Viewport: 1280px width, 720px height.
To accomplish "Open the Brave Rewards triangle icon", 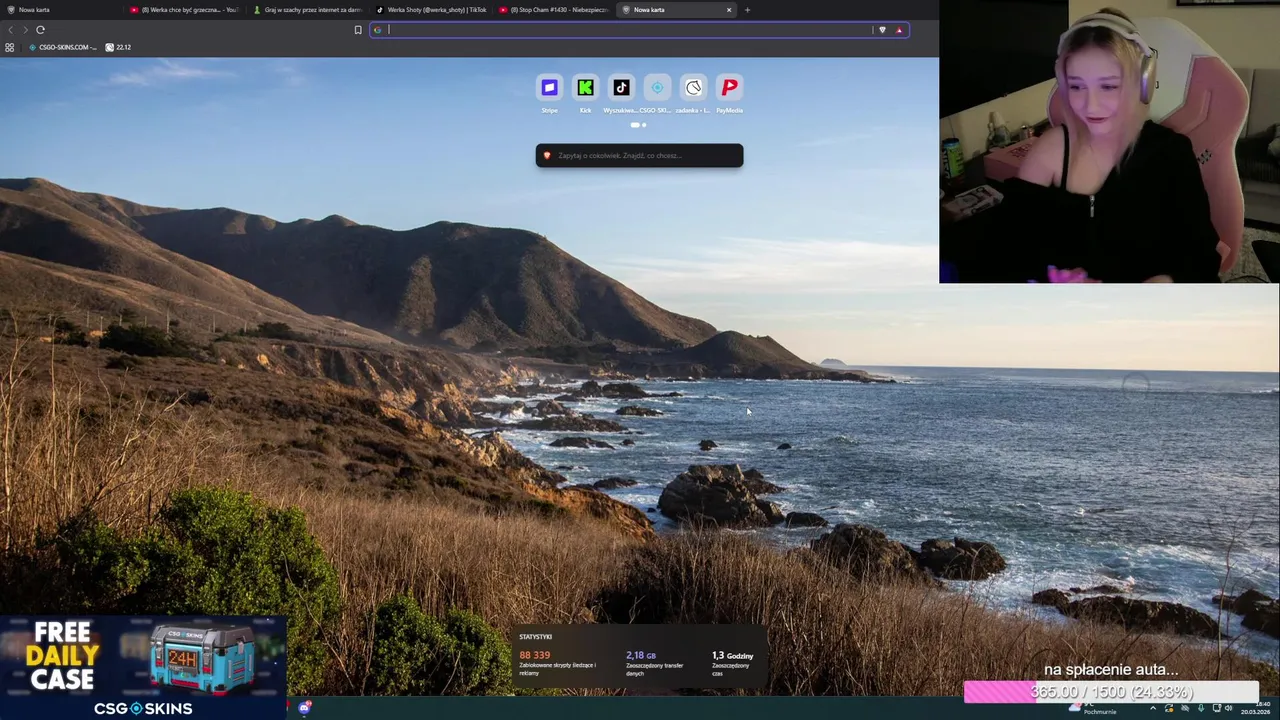I will point(899,30).
